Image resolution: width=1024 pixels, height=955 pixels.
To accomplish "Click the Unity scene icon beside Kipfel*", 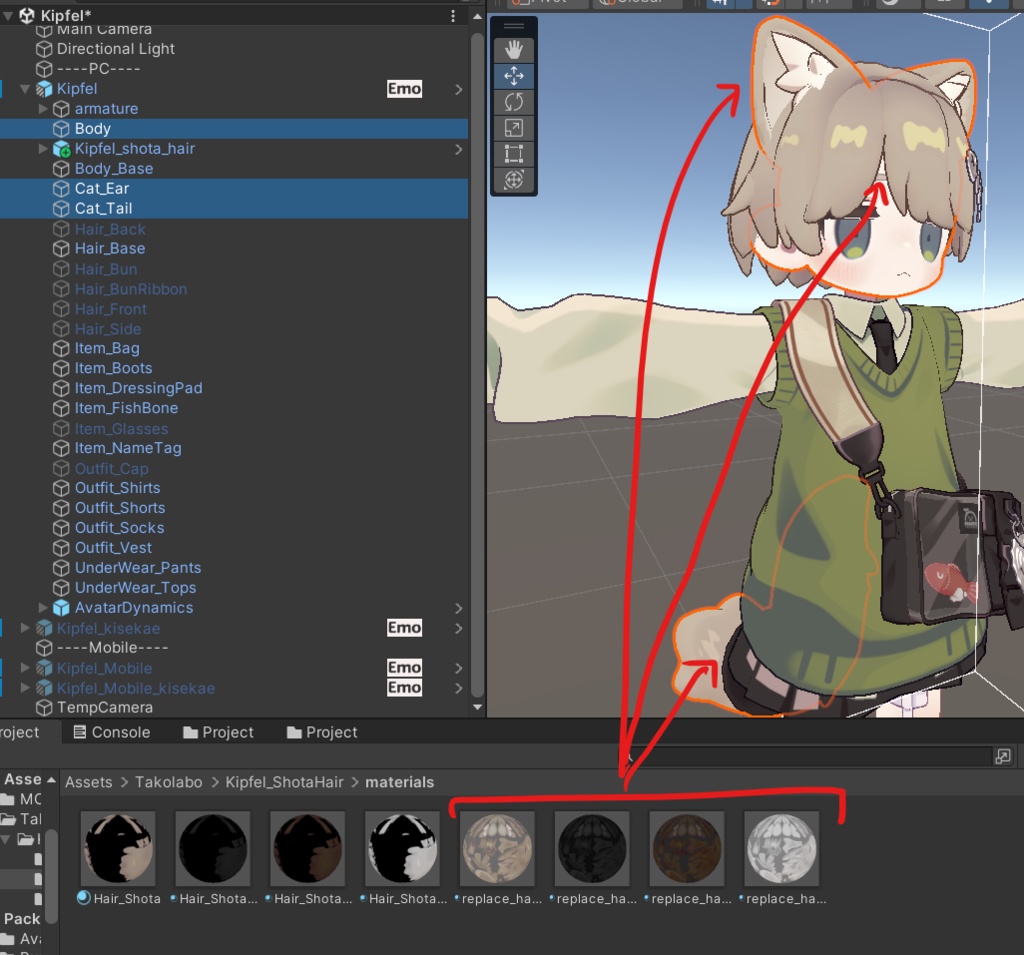I will pyautogui.click(x=27, y=15).
